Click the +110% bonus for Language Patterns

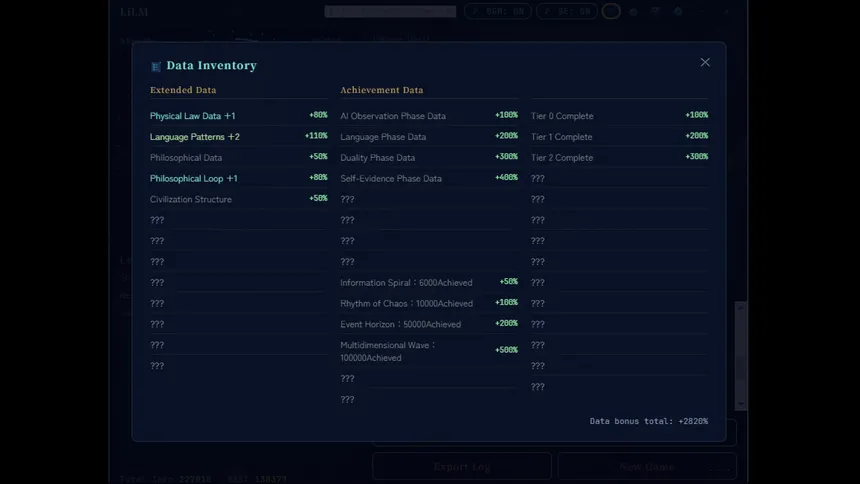[x=316, y=136]
